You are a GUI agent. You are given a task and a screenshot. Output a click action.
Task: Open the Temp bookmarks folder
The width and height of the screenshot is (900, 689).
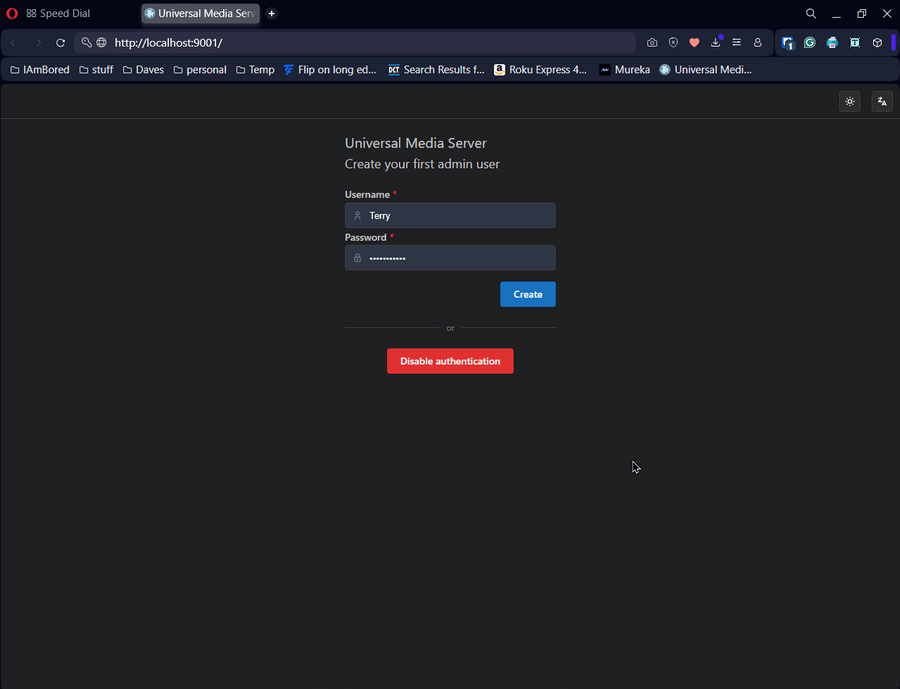(x=255, y=69)
